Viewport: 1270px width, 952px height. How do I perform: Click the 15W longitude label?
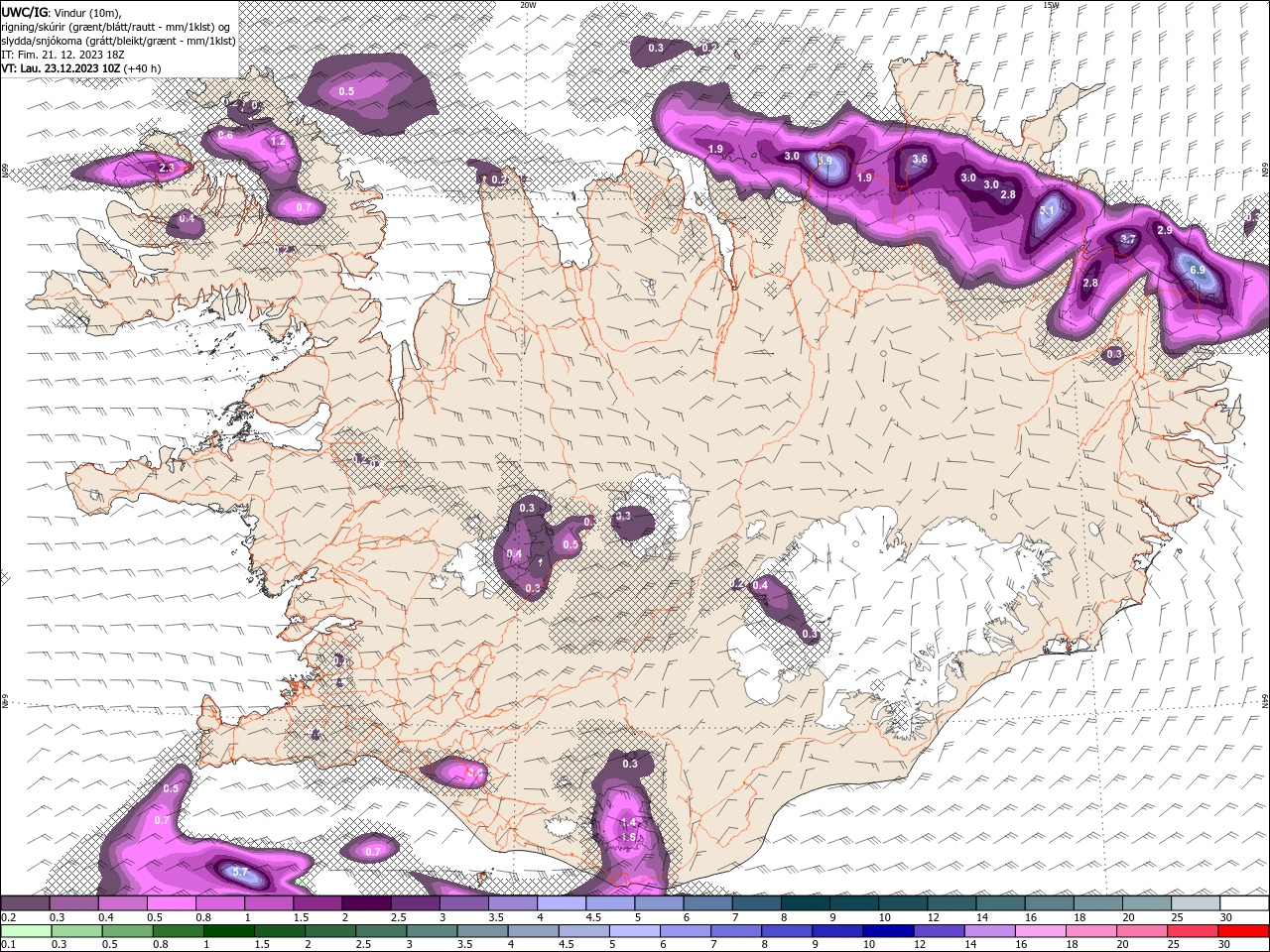click(1051, 5)
